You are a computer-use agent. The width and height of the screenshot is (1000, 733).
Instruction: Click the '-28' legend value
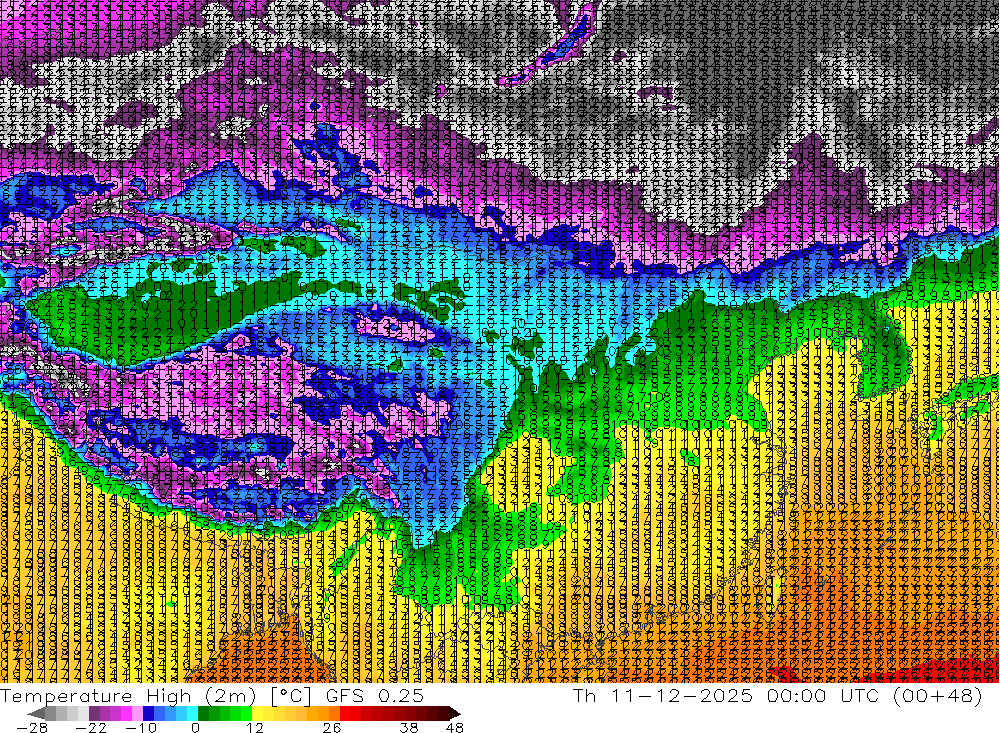(32, 727)
